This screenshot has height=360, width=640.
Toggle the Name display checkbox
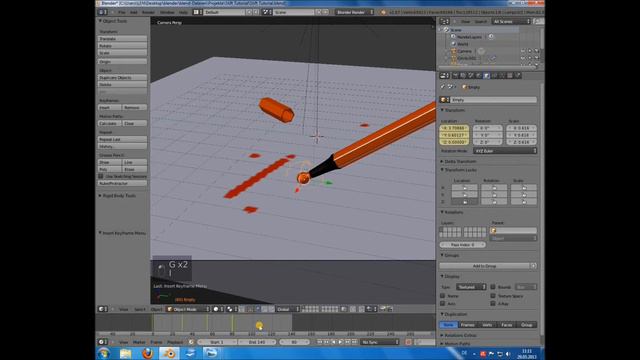442,296
